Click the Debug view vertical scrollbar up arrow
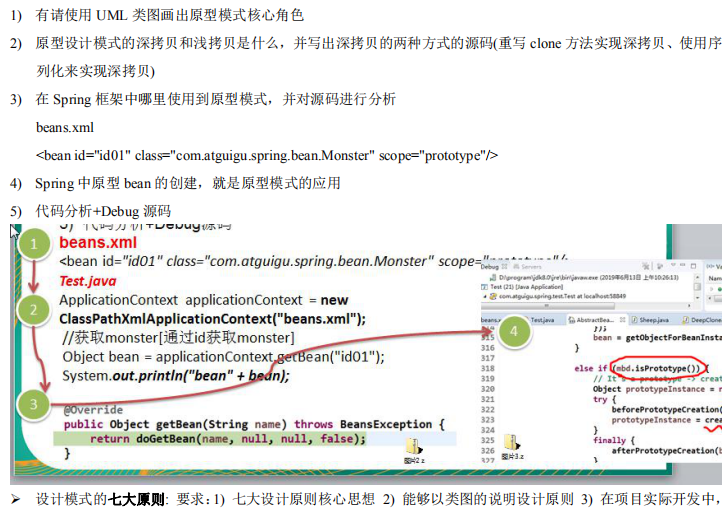 [x=697, y=277]
